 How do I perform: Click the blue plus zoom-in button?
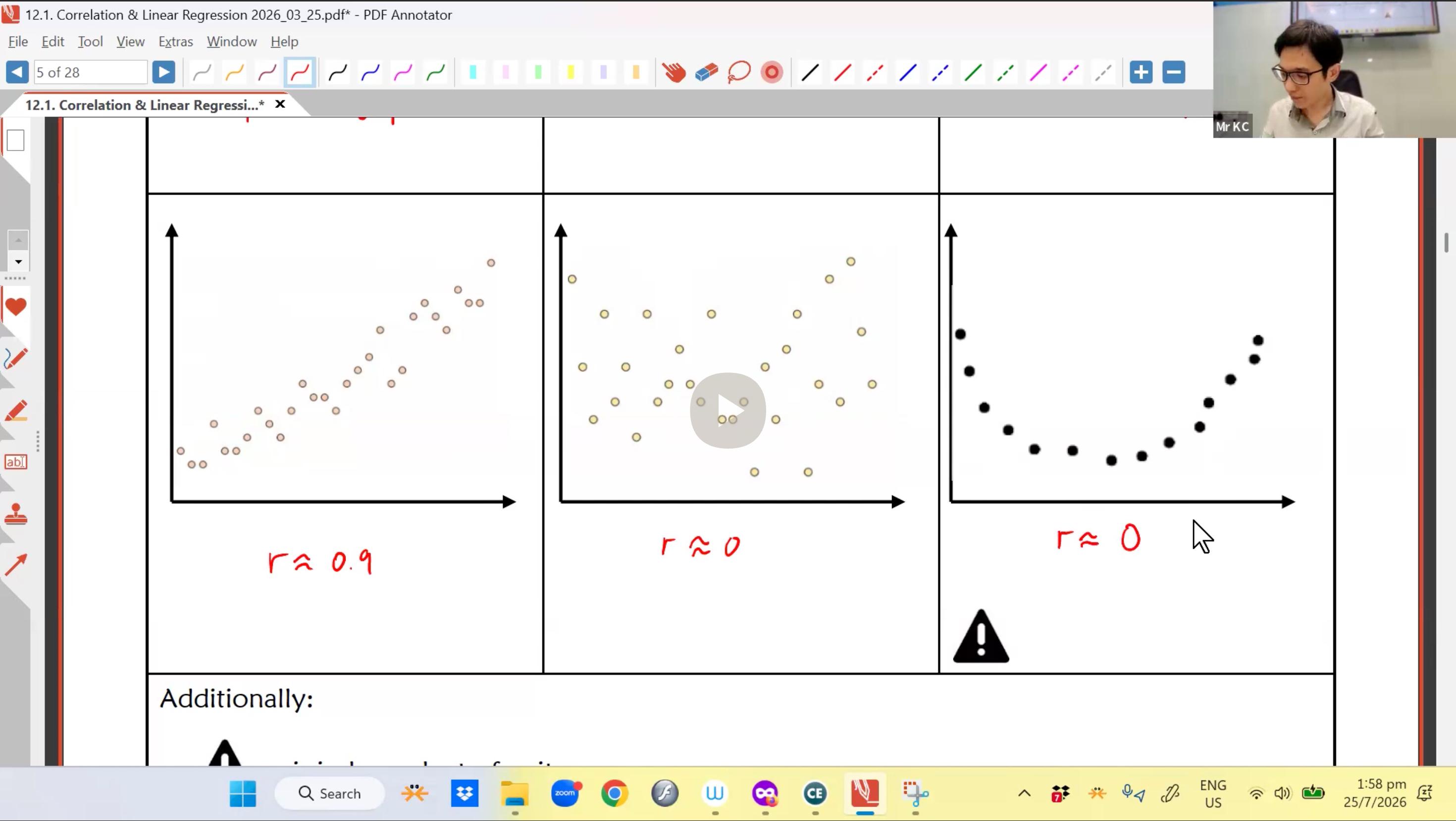1141,72
